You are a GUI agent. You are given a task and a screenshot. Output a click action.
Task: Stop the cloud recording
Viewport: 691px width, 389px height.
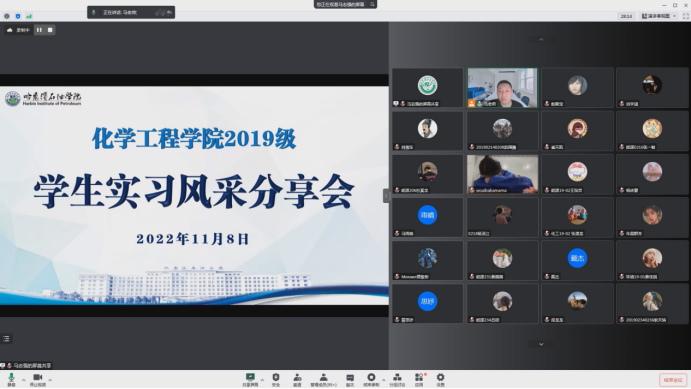pos(50,30)
